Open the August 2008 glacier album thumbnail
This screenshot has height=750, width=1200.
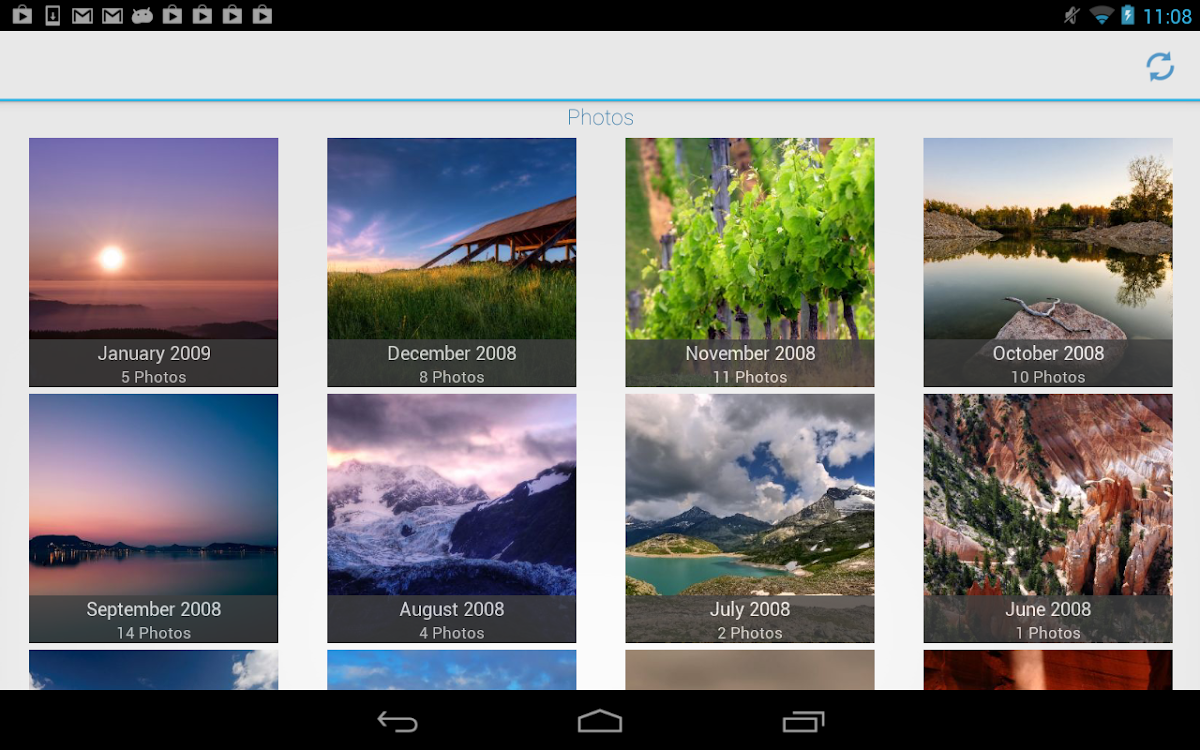coord(451,518)
